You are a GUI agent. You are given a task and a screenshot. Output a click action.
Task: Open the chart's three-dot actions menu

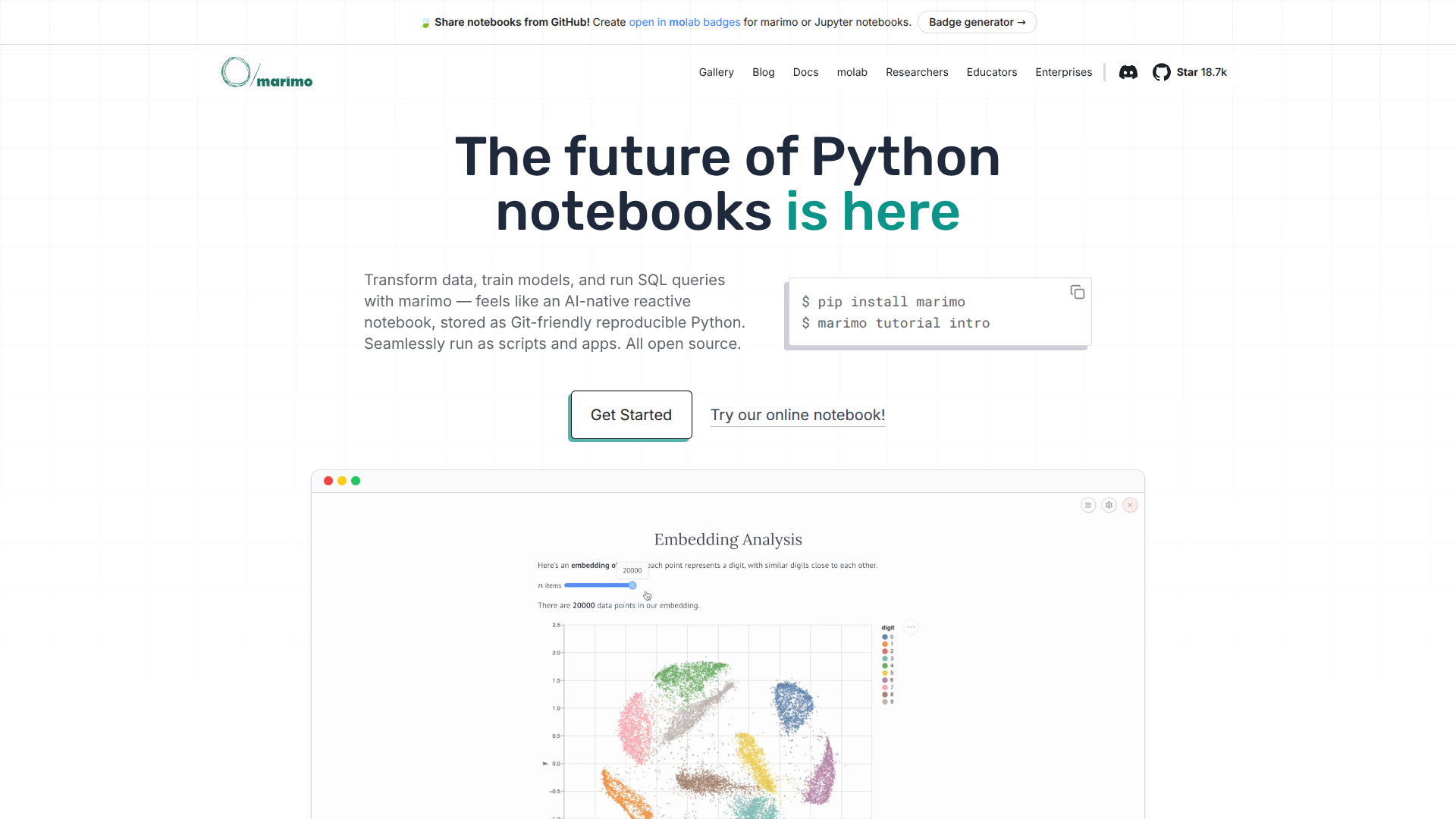(912, 627)
